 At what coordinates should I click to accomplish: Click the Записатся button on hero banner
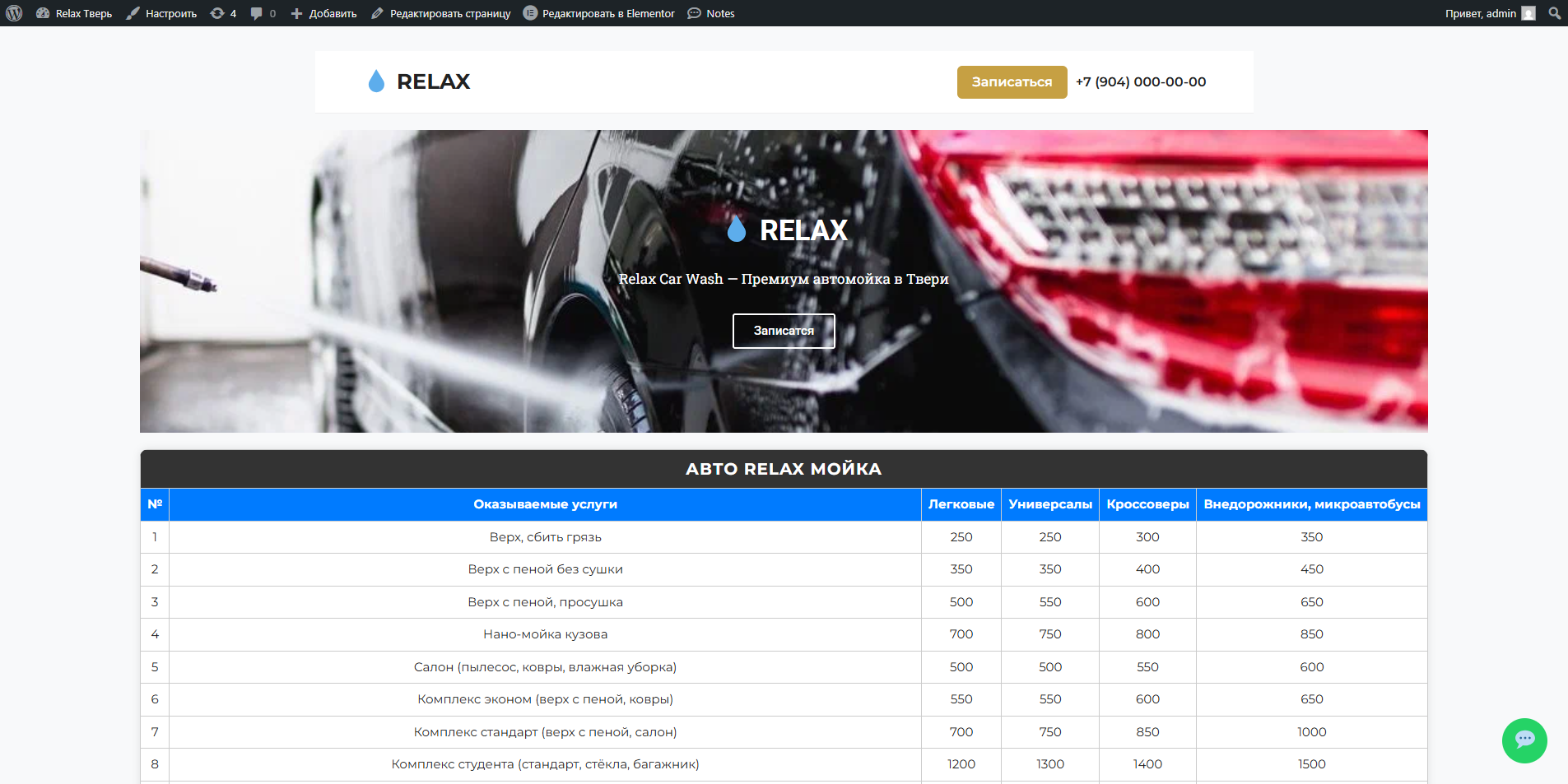pos(784,331)
